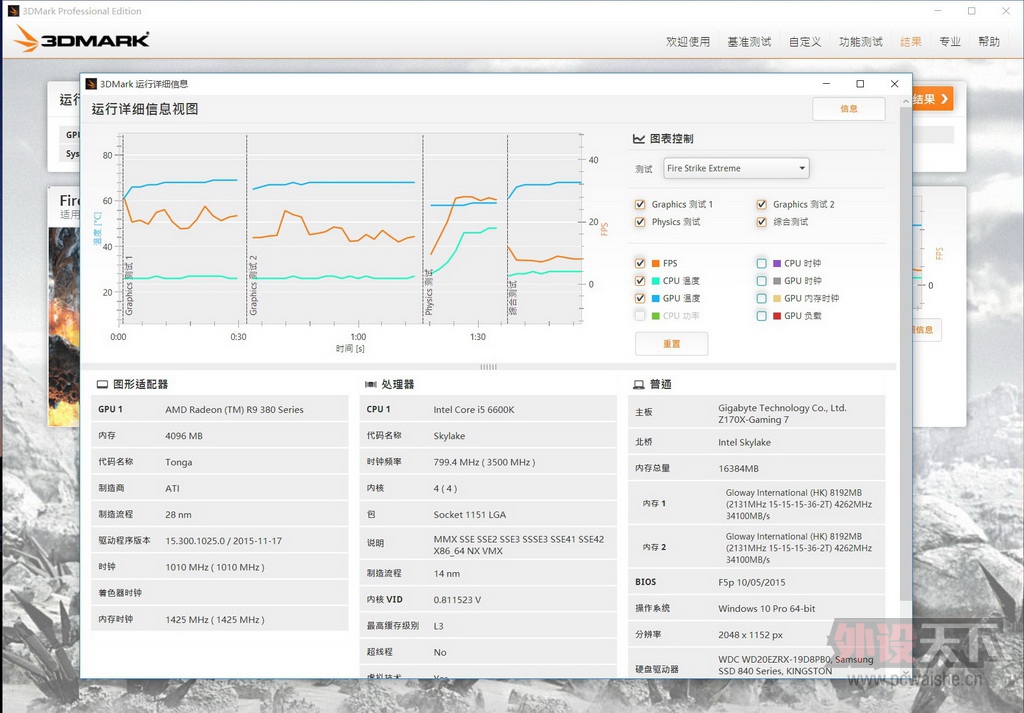Image resolution: width=1024 pixels, height=713 pixels.
Task: Uncheck Graphics 测试 1 checkbox
Action: pyautogui.click(x=640, y=204)
